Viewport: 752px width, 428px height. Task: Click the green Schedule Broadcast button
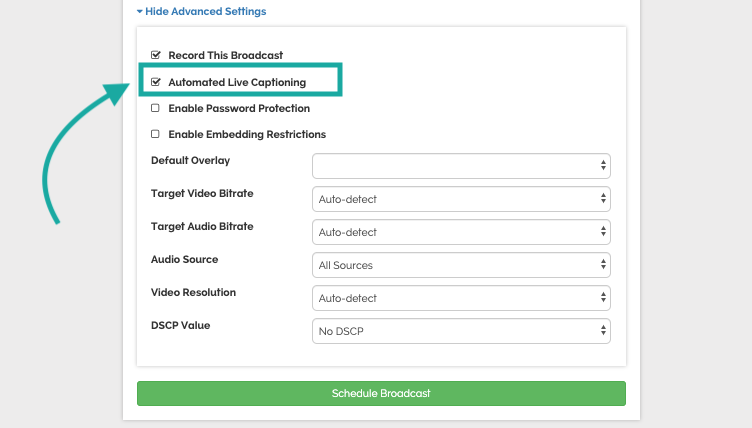(x=381, y=393)
